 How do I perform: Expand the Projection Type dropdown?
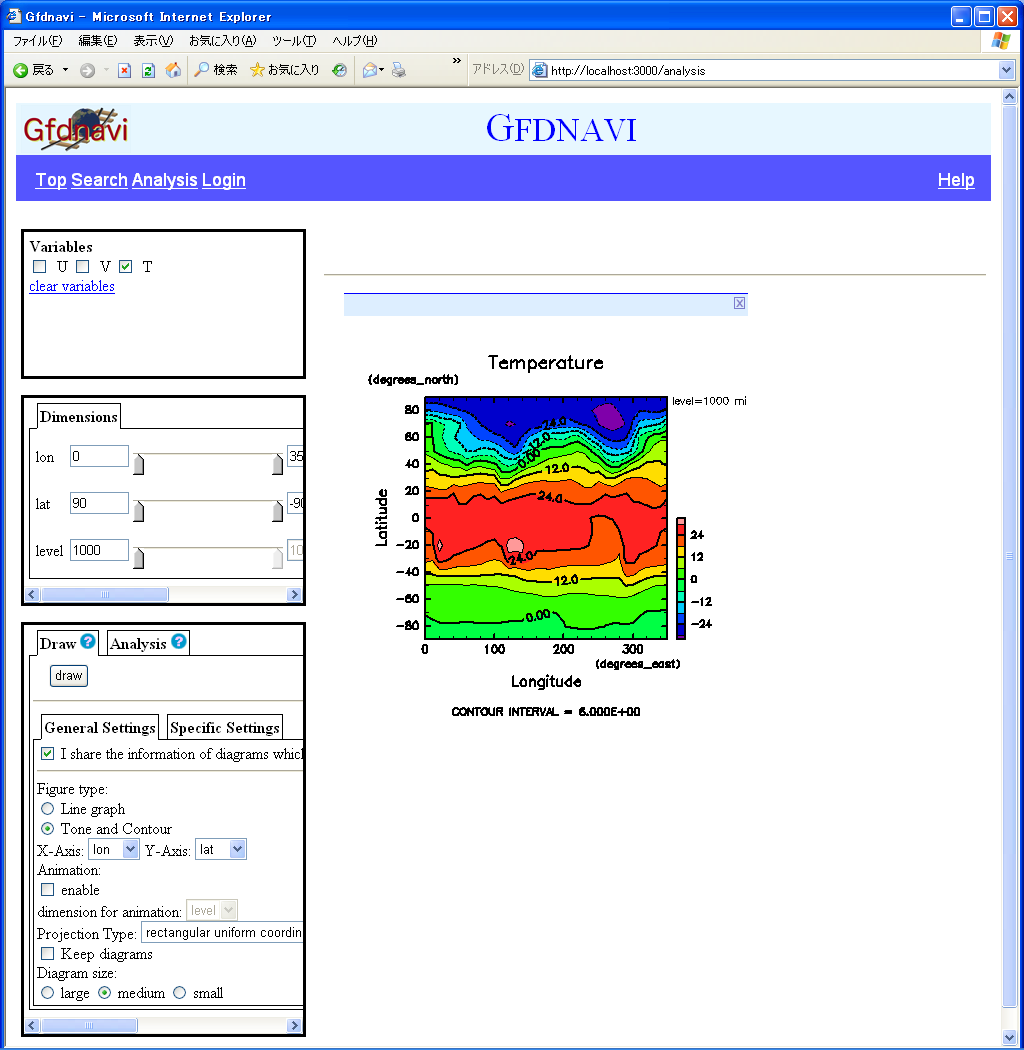222,933
